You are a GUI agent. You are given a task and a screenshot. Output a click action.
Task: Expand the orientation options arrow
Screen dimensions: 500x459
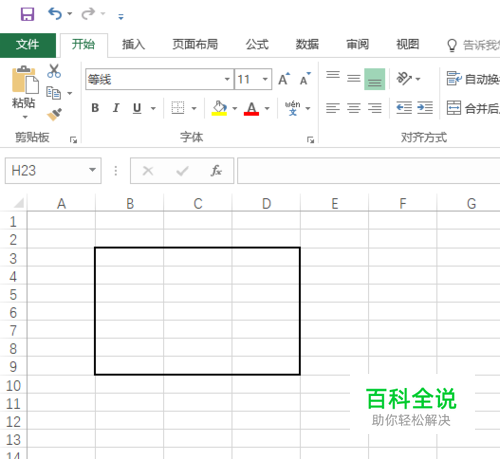418,79
